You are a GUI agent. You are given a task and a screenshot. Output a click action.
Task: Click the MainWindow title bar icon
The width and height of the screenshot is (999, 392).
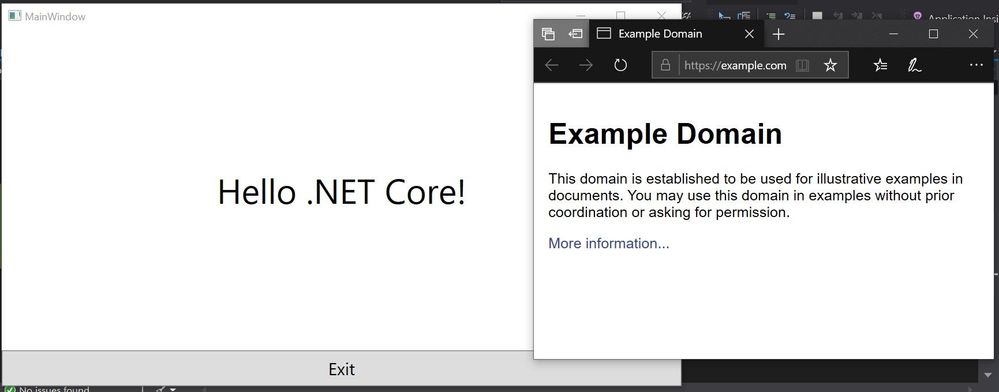tap(15, 15)
